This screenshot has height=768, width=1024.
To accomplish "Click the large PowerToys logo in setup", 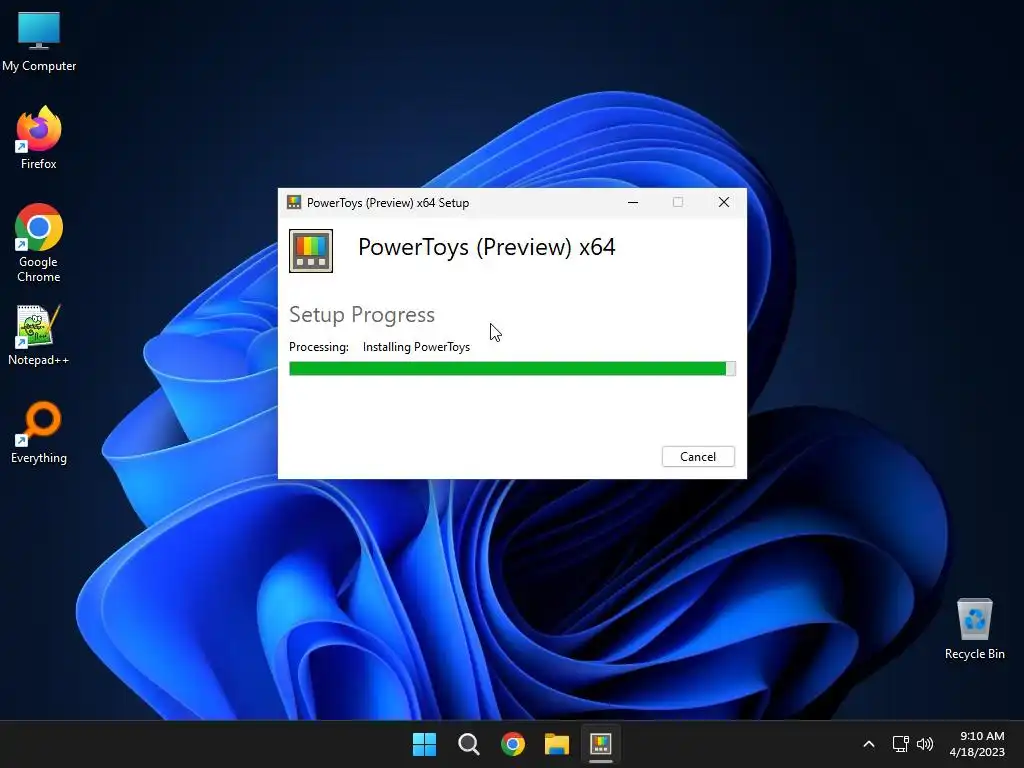I will 311,251.
